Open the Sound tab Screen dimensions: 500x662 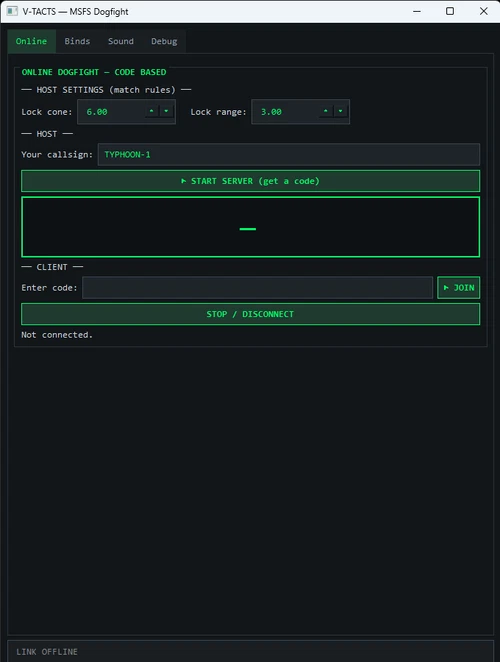(121, 41)
